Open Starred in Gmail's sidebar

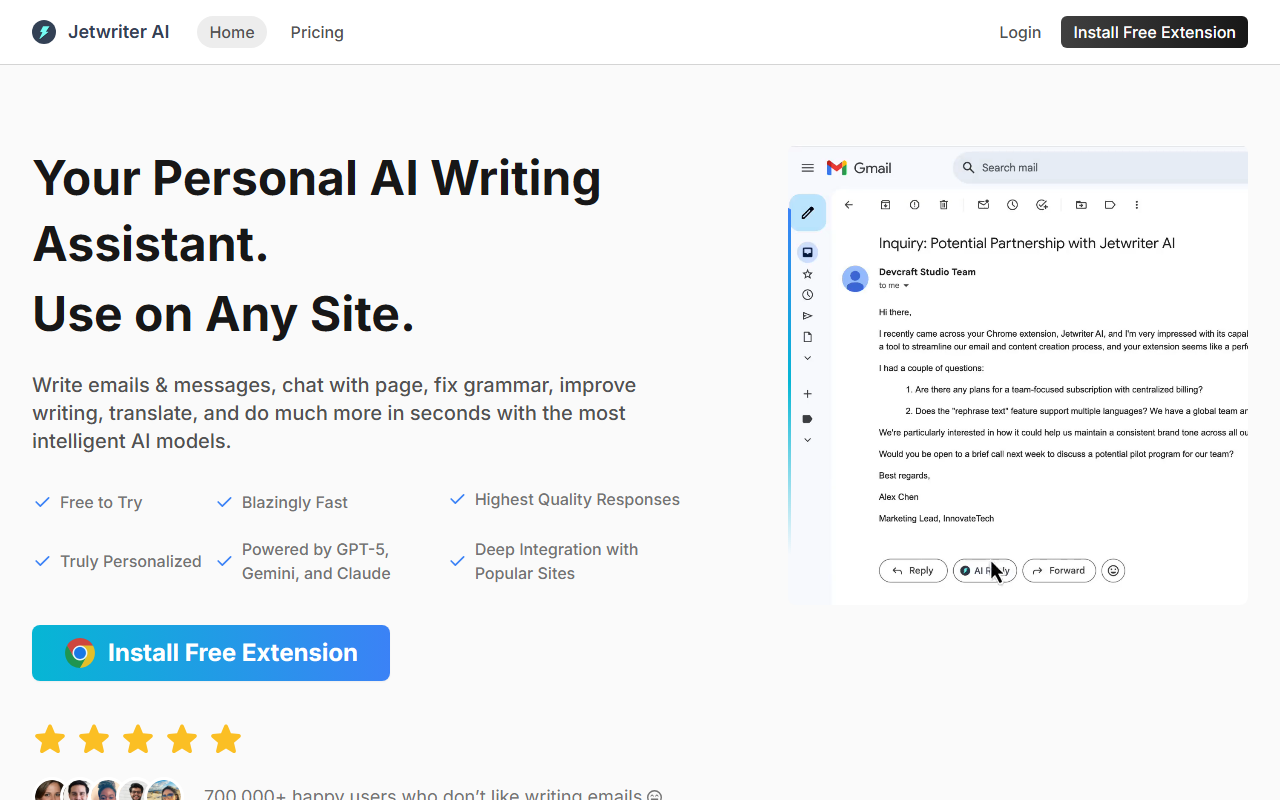808,274
